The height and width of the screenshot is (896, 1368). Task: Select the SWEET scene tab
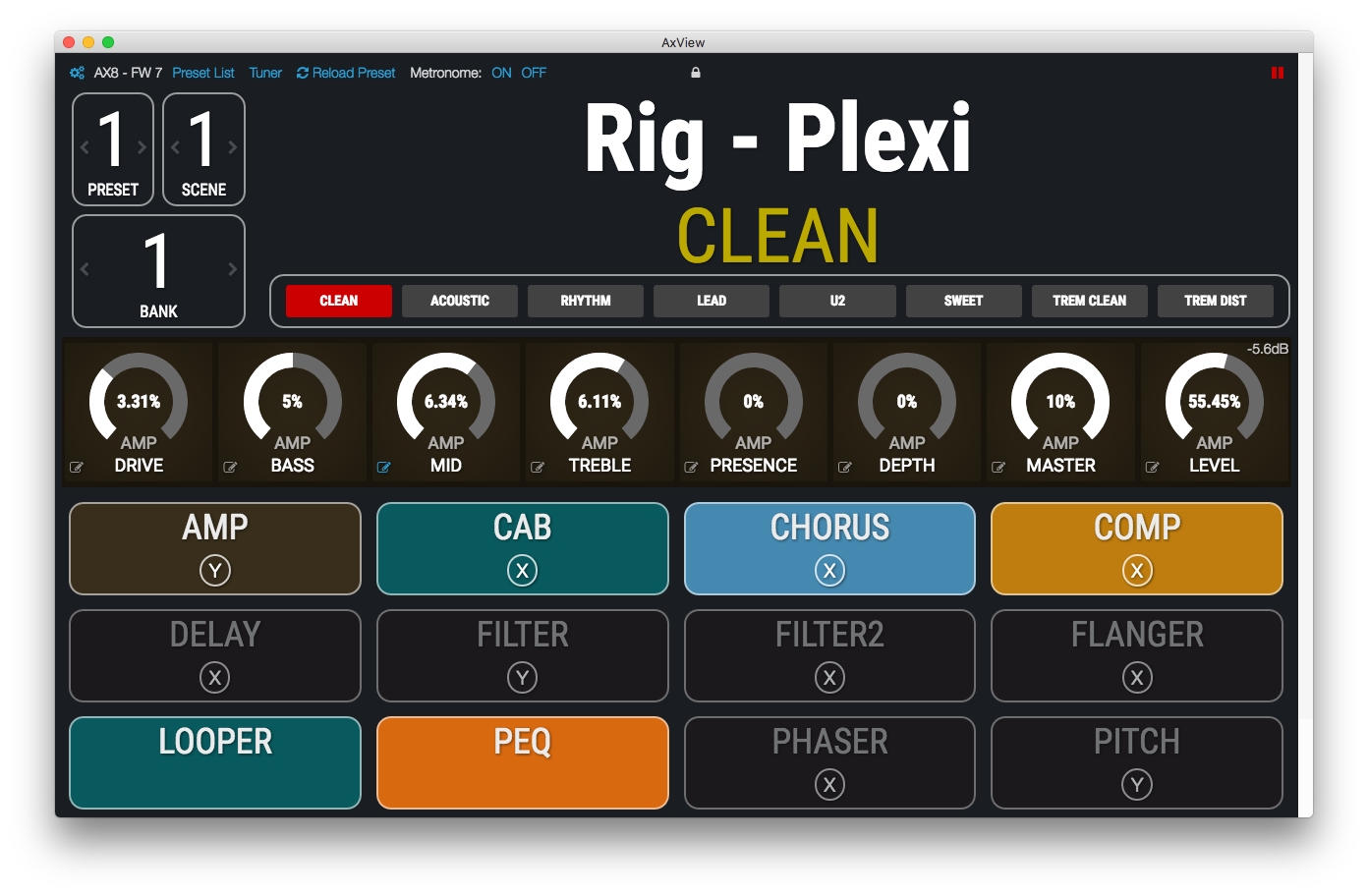click(964, 301)
